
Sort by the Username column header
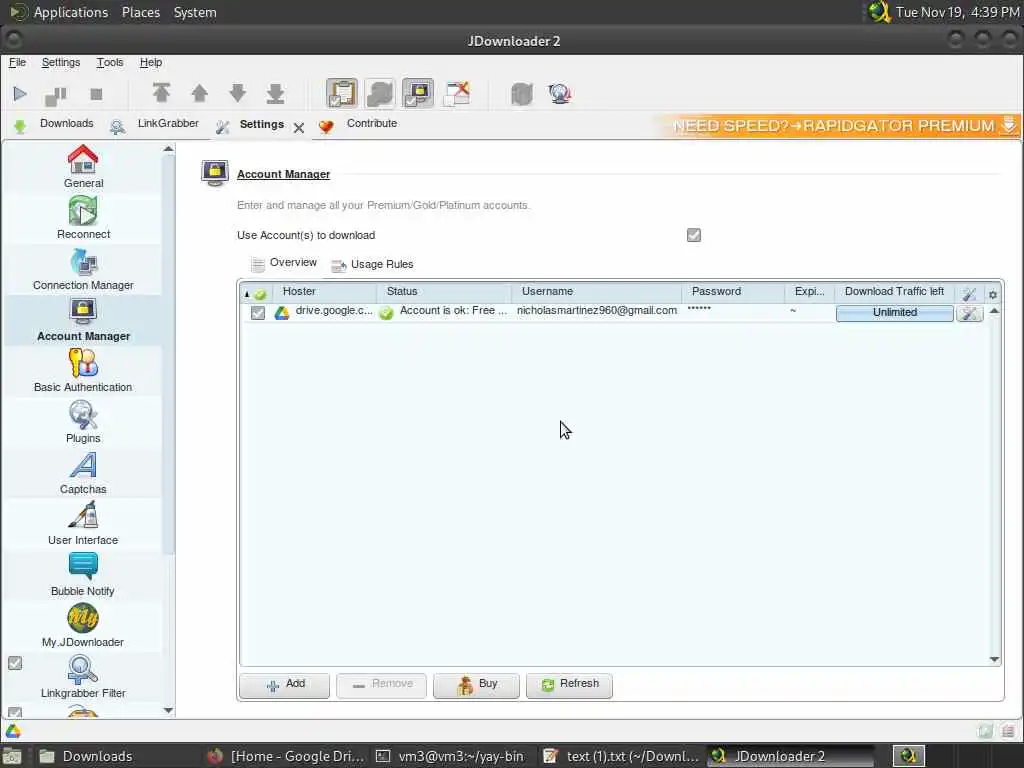597,292
